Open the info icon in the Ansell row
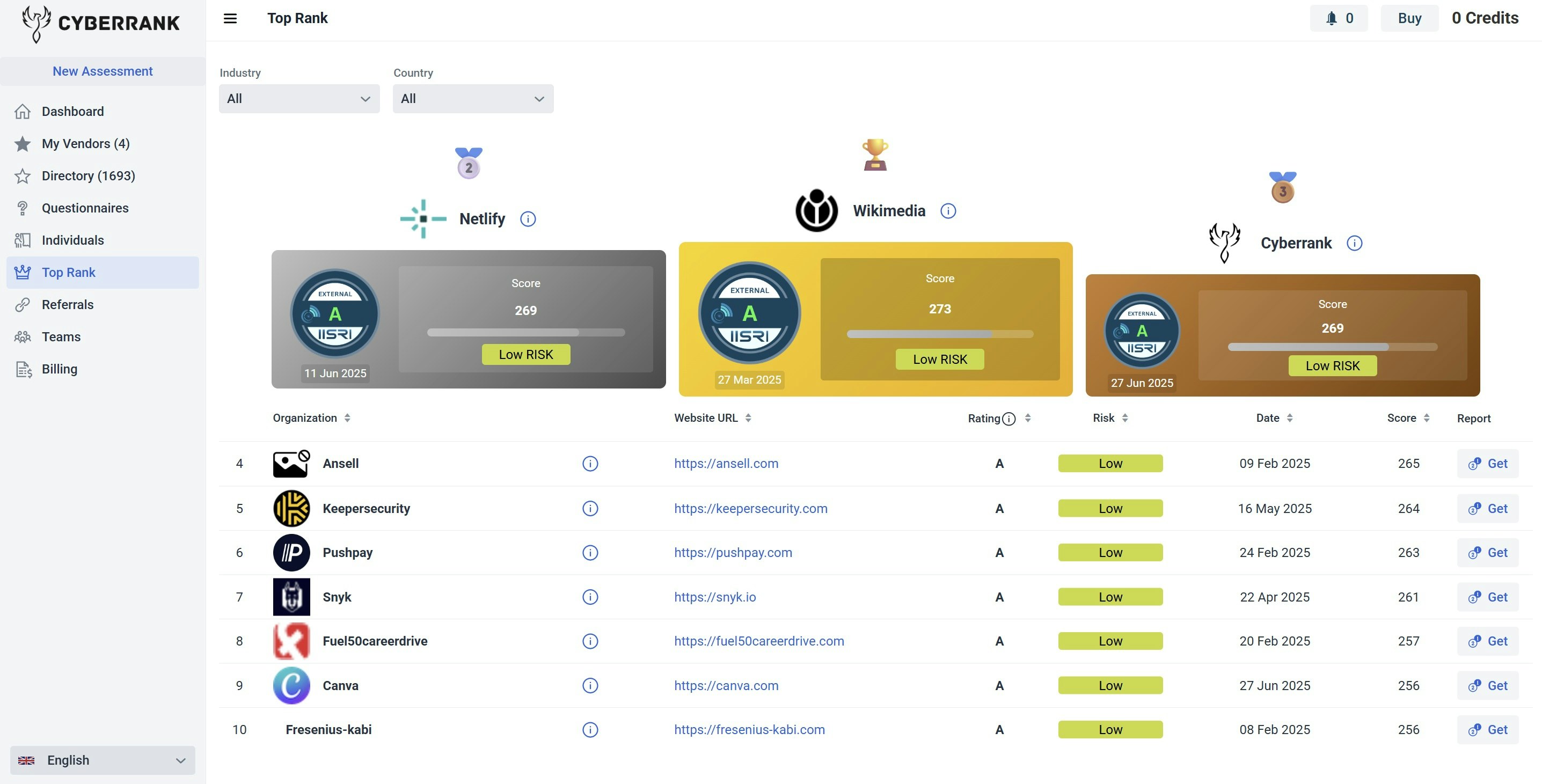The height and width of the screenshot is (784, 1542). 590,464
